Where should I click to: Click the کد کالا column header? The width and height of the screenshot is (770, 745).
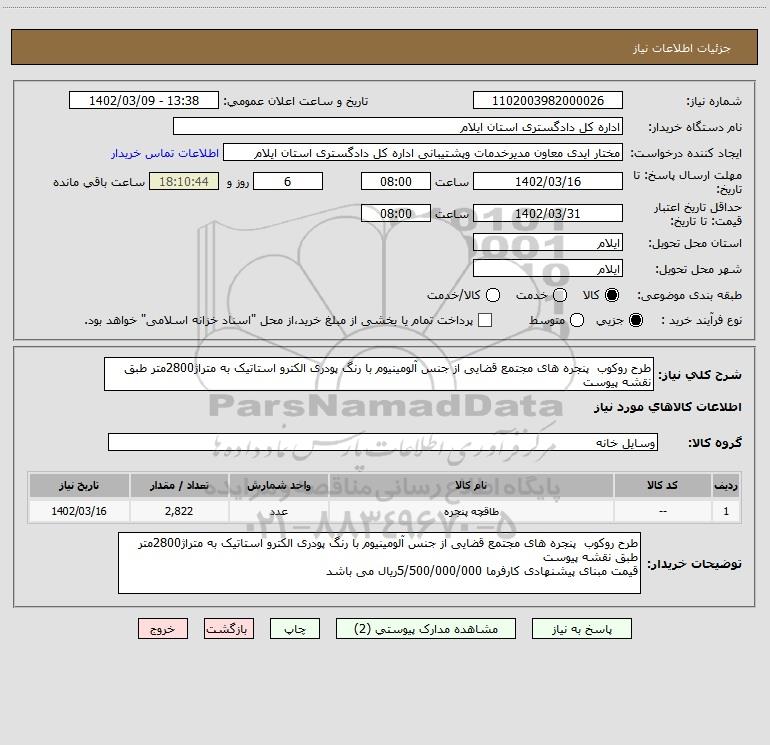662,485
